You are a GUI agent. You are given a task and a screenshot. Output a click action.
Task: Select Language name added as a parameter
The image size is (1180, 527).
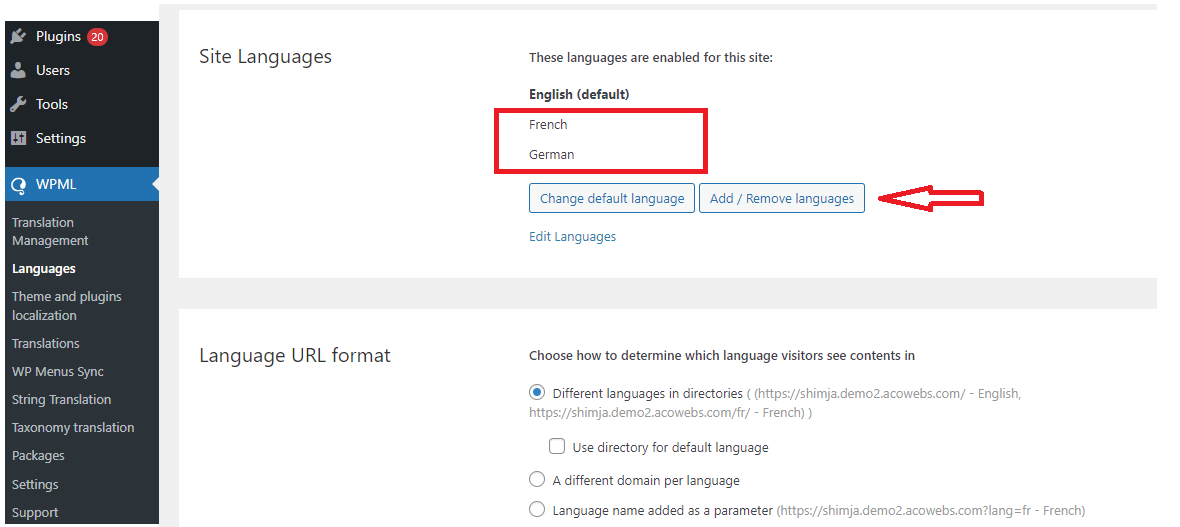tap(537, 510)
